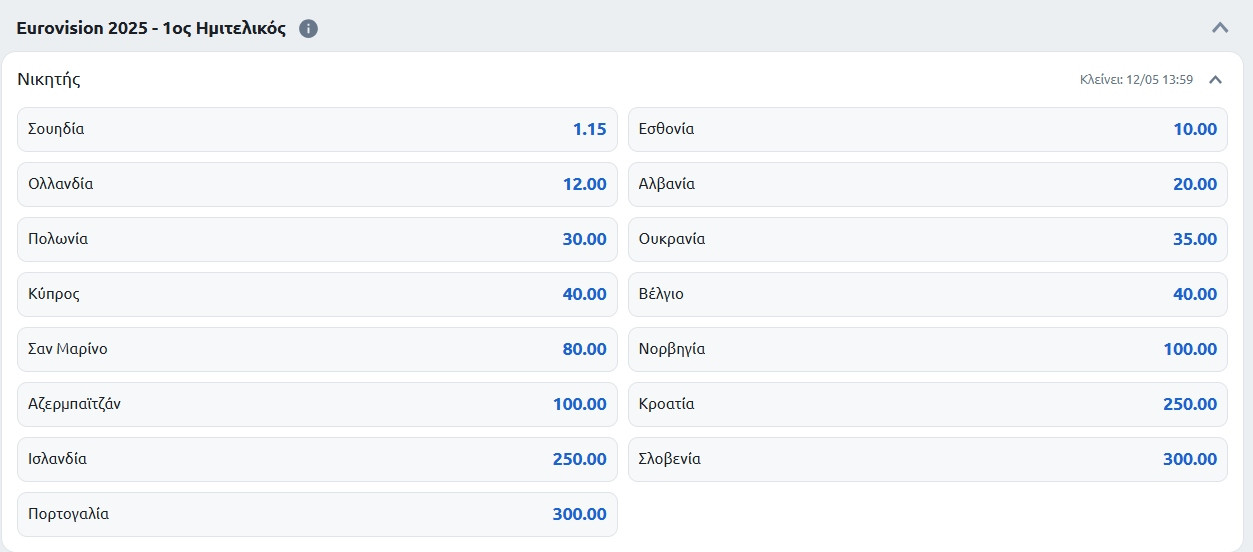Select Εσθονία at odds 10.00
Image resolution: width=1253 pixels, height=552 pixels.
927,129
